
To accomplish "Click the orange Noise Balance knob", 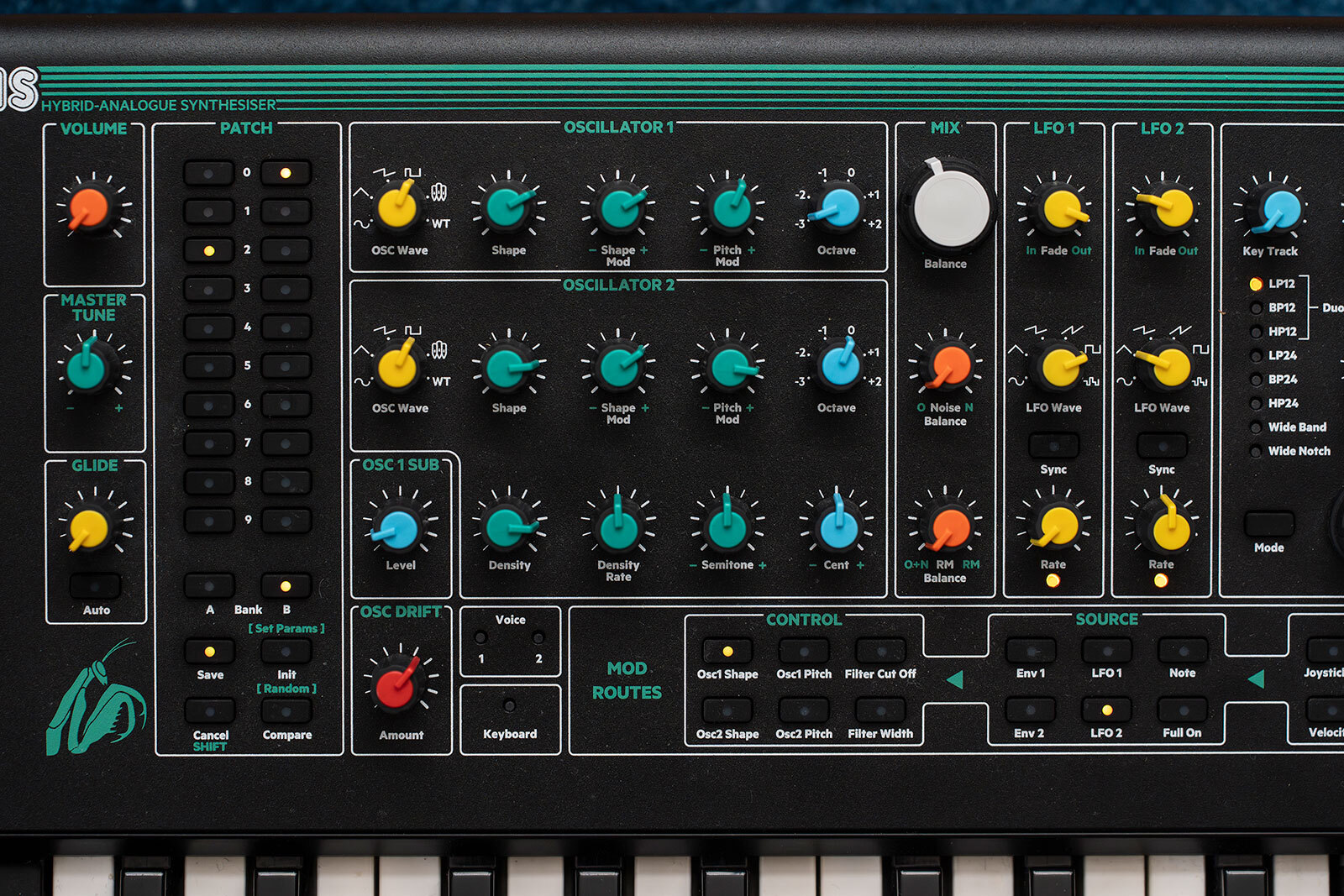I will [950, 366].
